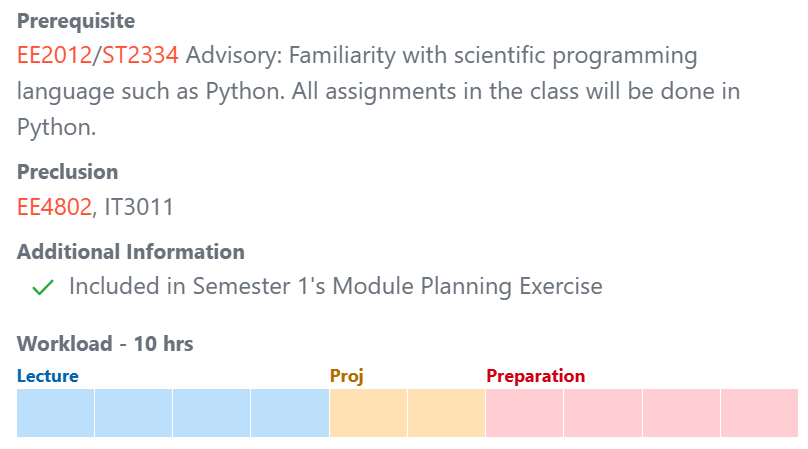Screen dimensions: 808x449
Task: Click the Proj workload label
Action: [x=347, y=376]
